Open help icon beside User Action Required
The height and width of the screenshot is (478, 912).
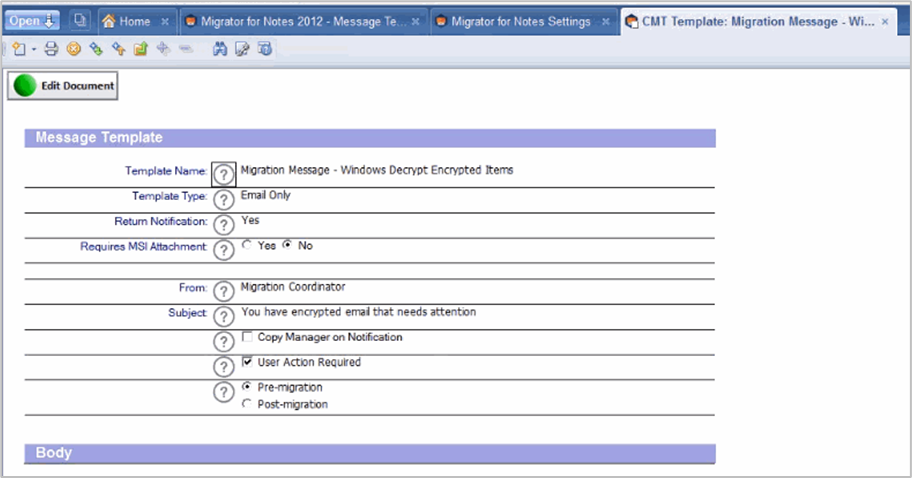pyautogui.click(x=223, y=367)
